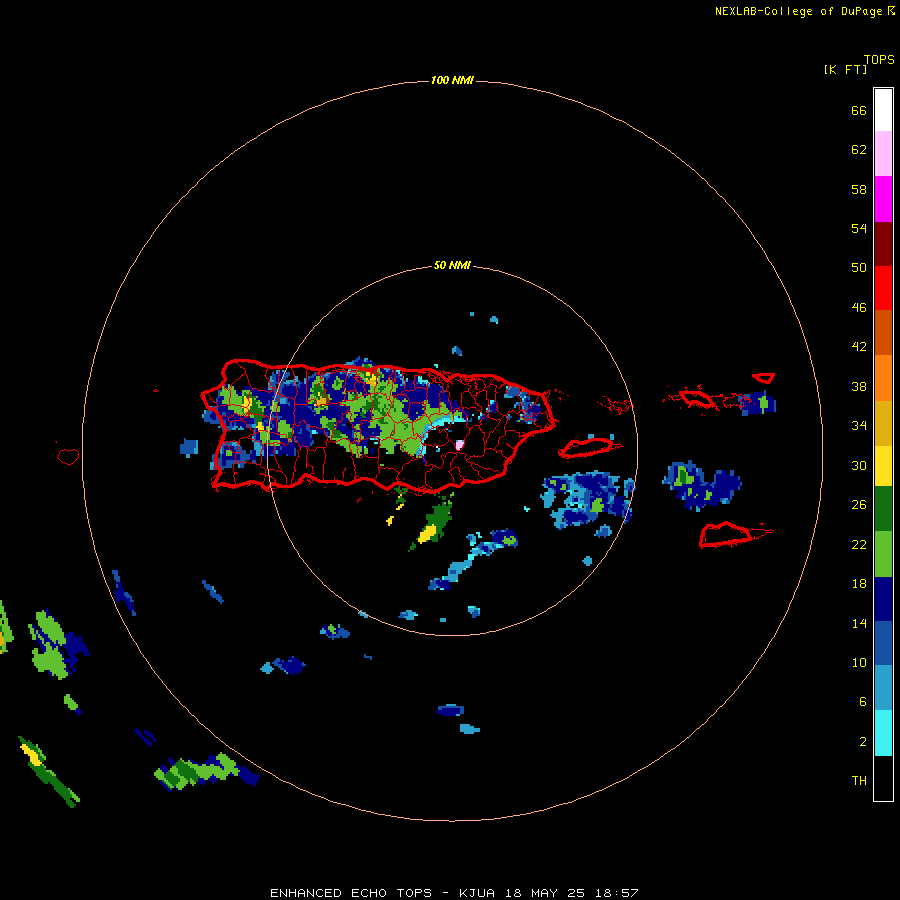Click the '2' legend value

click(x=863, y=742)
